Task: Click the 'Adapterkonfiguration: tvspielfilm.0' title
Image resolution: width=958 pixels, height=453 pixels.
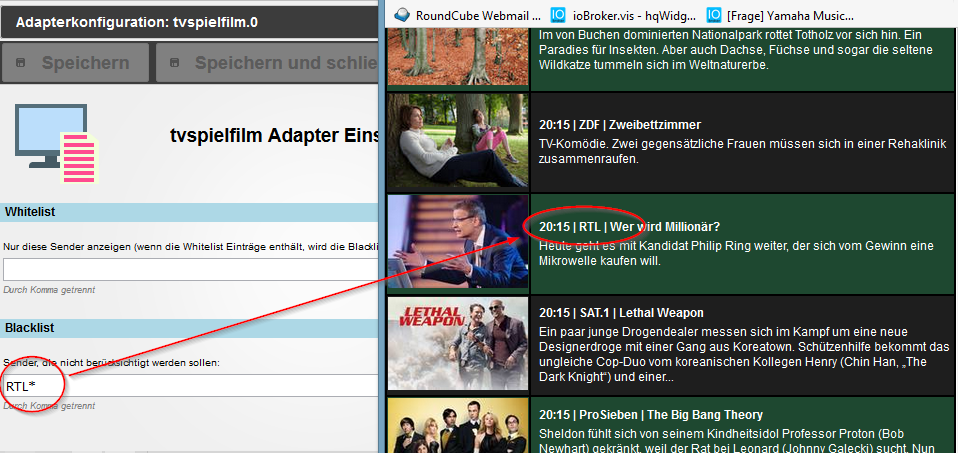Action: [137, 23]
